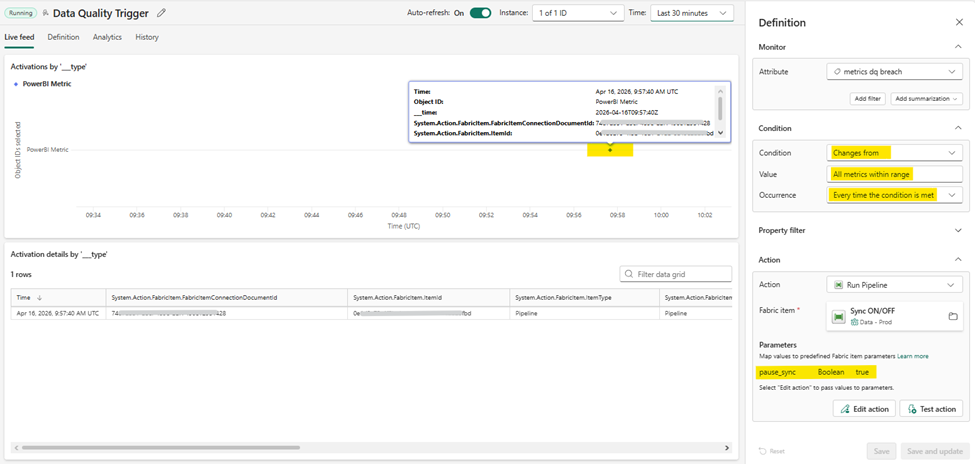Click the Sync ON/OFF pipeline icon

[839, 317]
